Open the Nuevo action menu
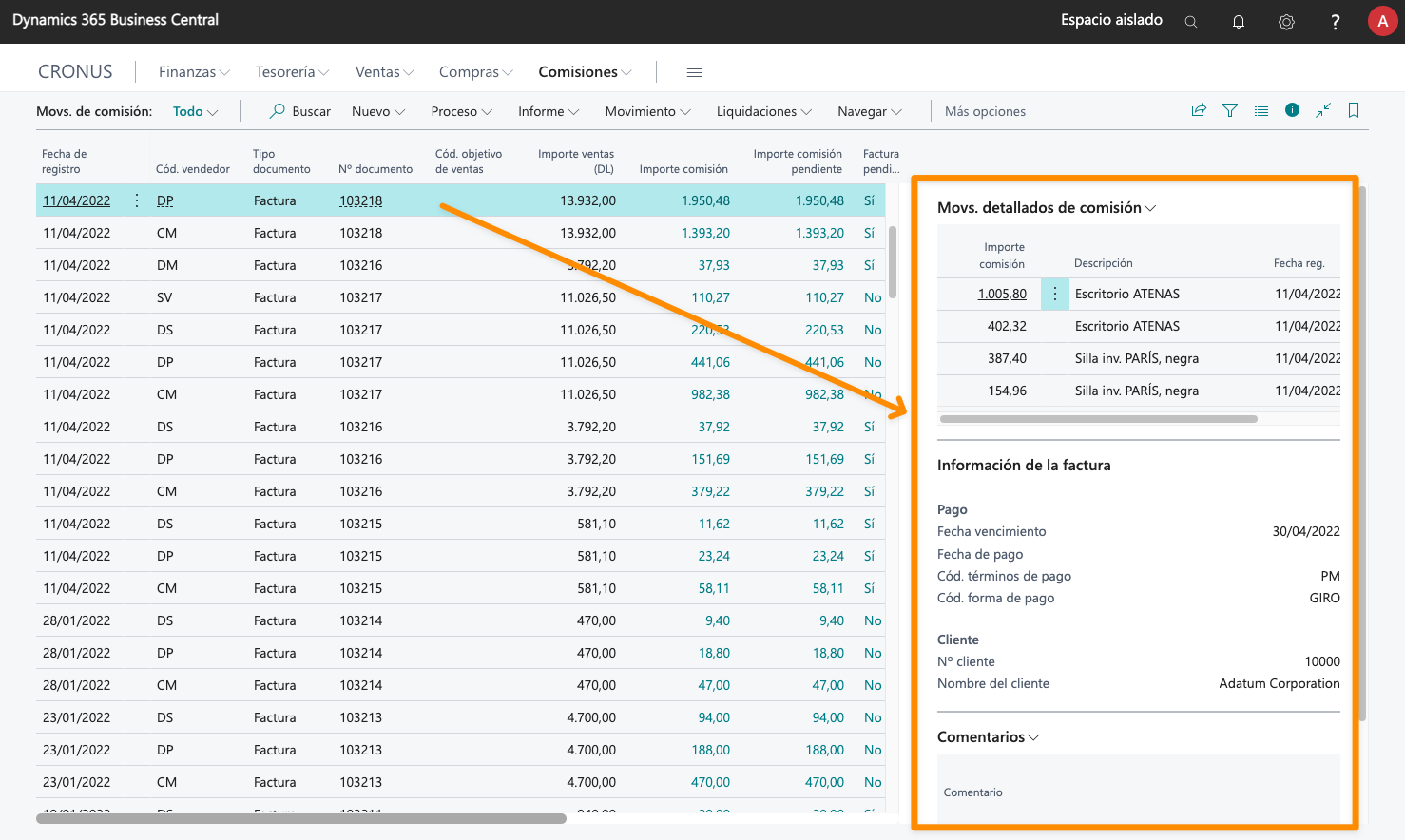The image size is (1405, 840). coord(378,111)
